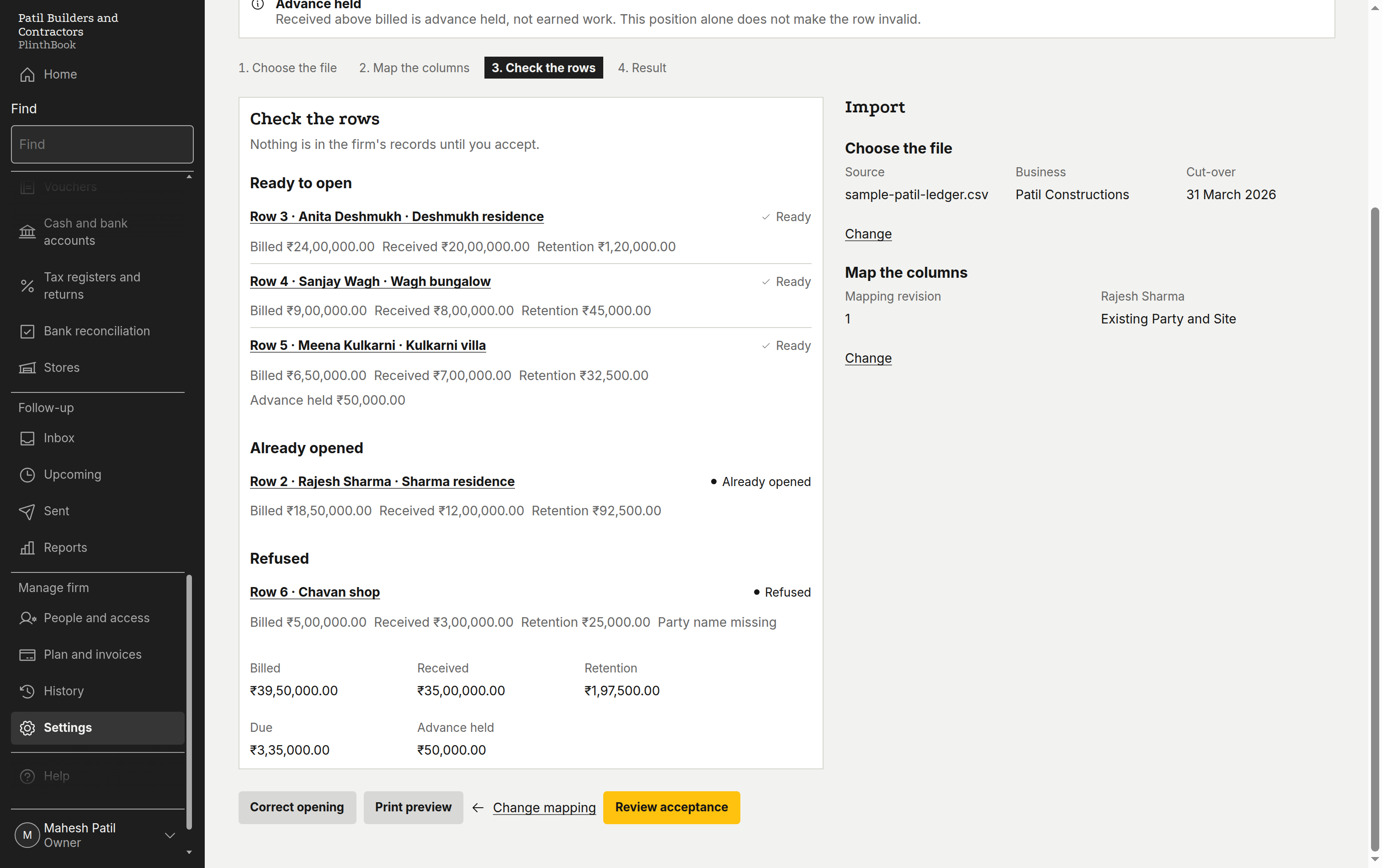Image resolution: width=1382 pixels, height=868 pixels.
Task: Click the Refused status on Row 6
Action: [x=781, y=592]
